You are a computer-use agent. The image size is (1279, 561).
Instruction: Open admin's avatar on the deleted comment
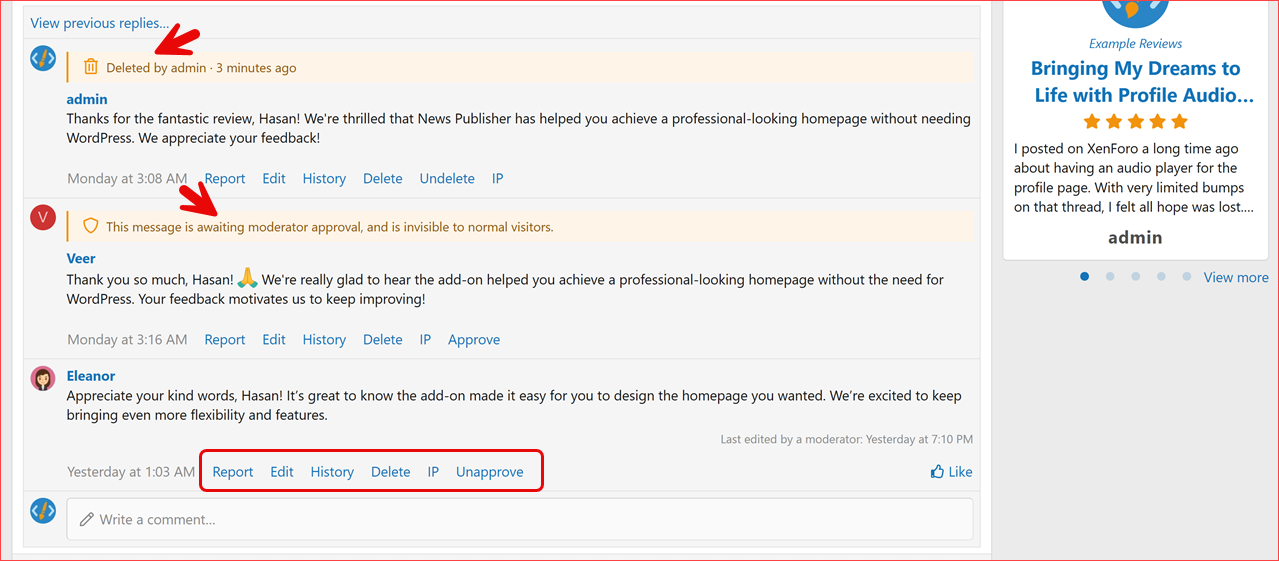(x=43, y=58)
